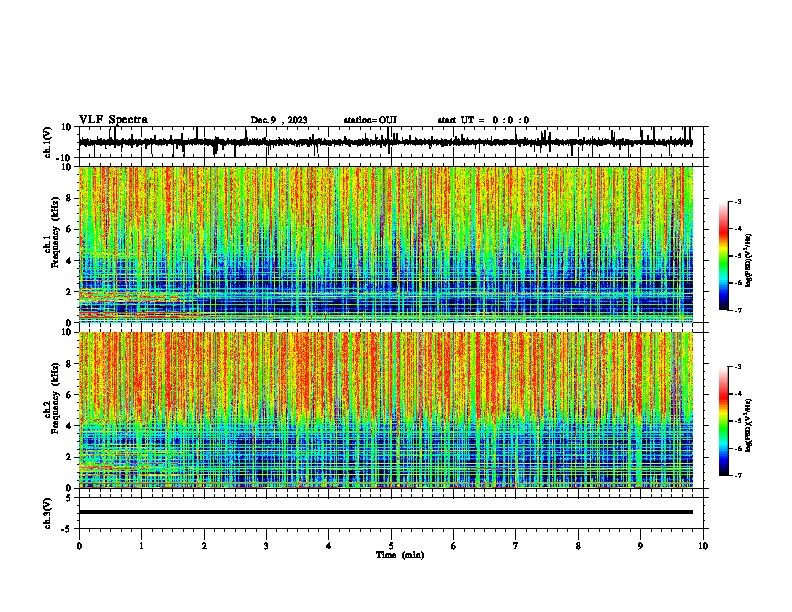
Task: Click the "-7" tick on ch.2 color bar
Action: [738, 476]
